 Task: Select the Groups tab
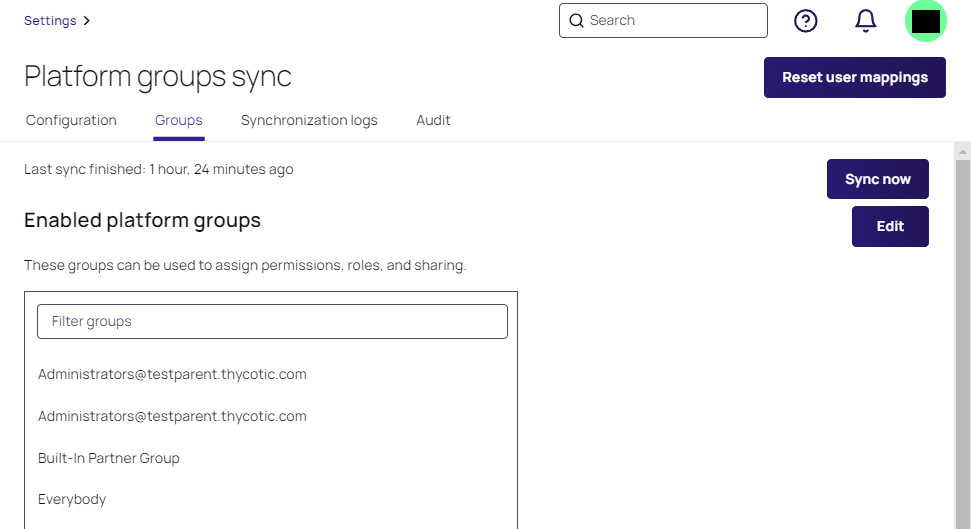point(179,120)
